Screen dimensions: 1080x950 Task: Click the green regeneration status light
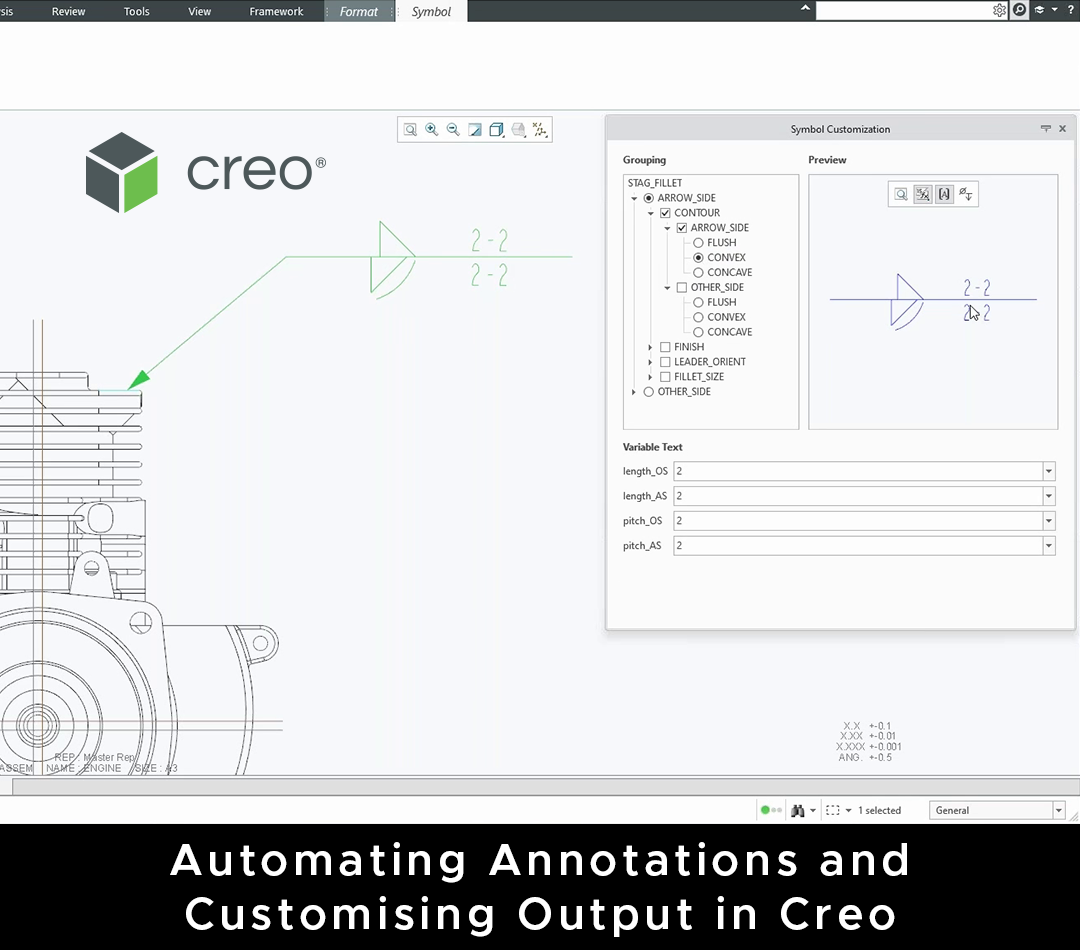[x=765, y=810]
